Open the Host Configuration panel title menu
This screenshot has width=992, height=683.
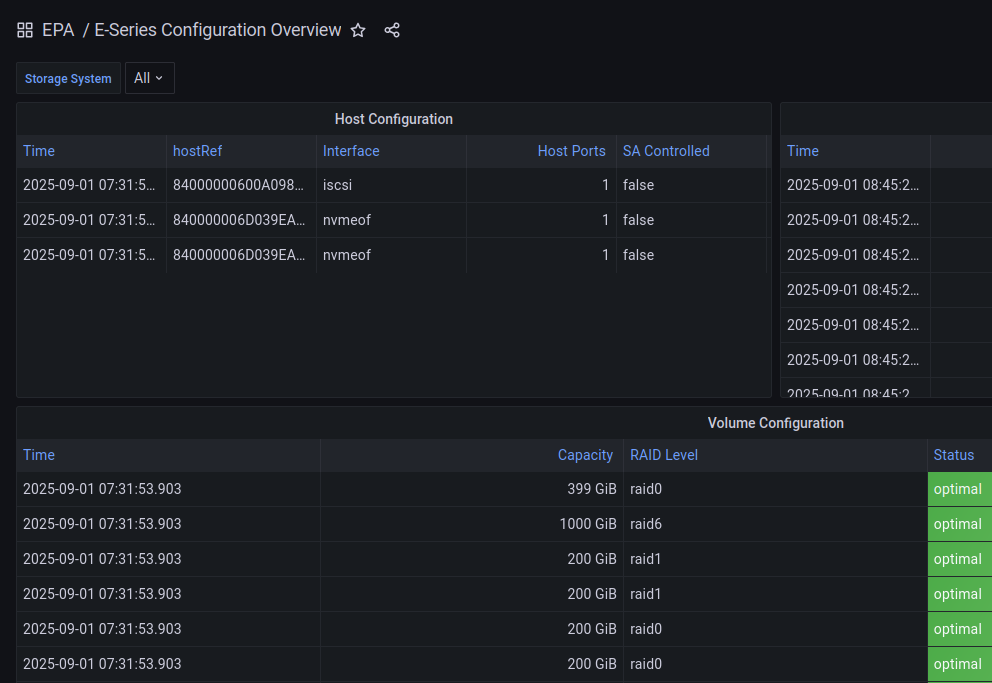point(394,119)
